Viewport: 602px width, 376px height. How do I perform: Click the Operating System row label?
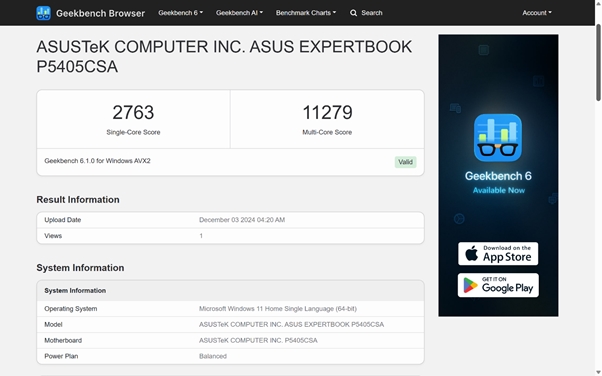point(71,309)
